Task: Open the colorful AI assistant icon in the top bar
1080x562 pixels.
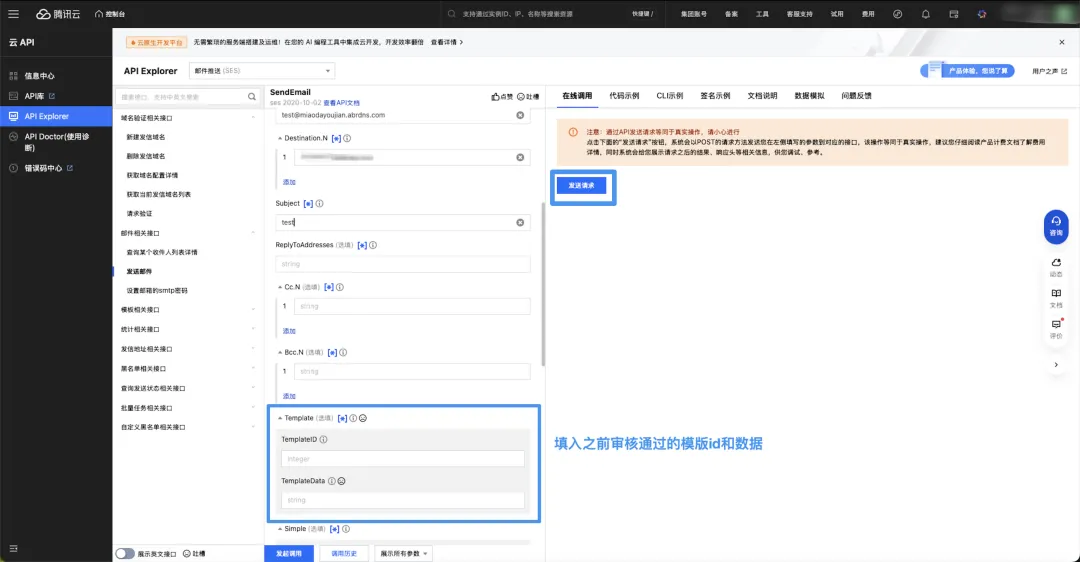Action: [982, 14]
